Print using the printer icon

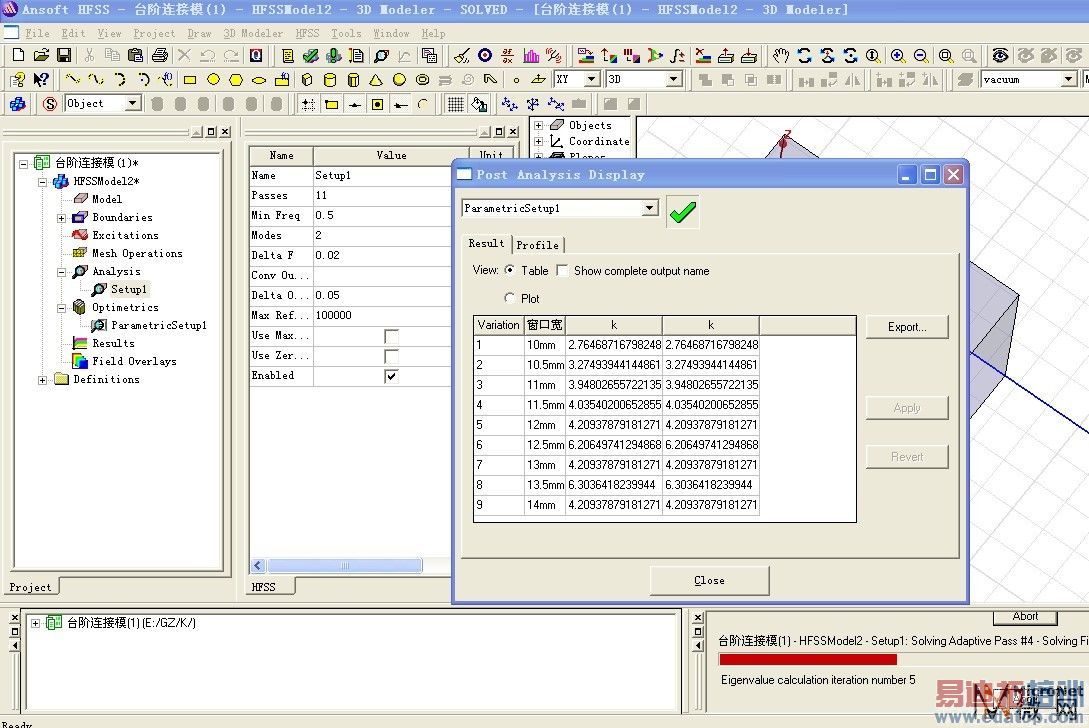click(160, 55)
